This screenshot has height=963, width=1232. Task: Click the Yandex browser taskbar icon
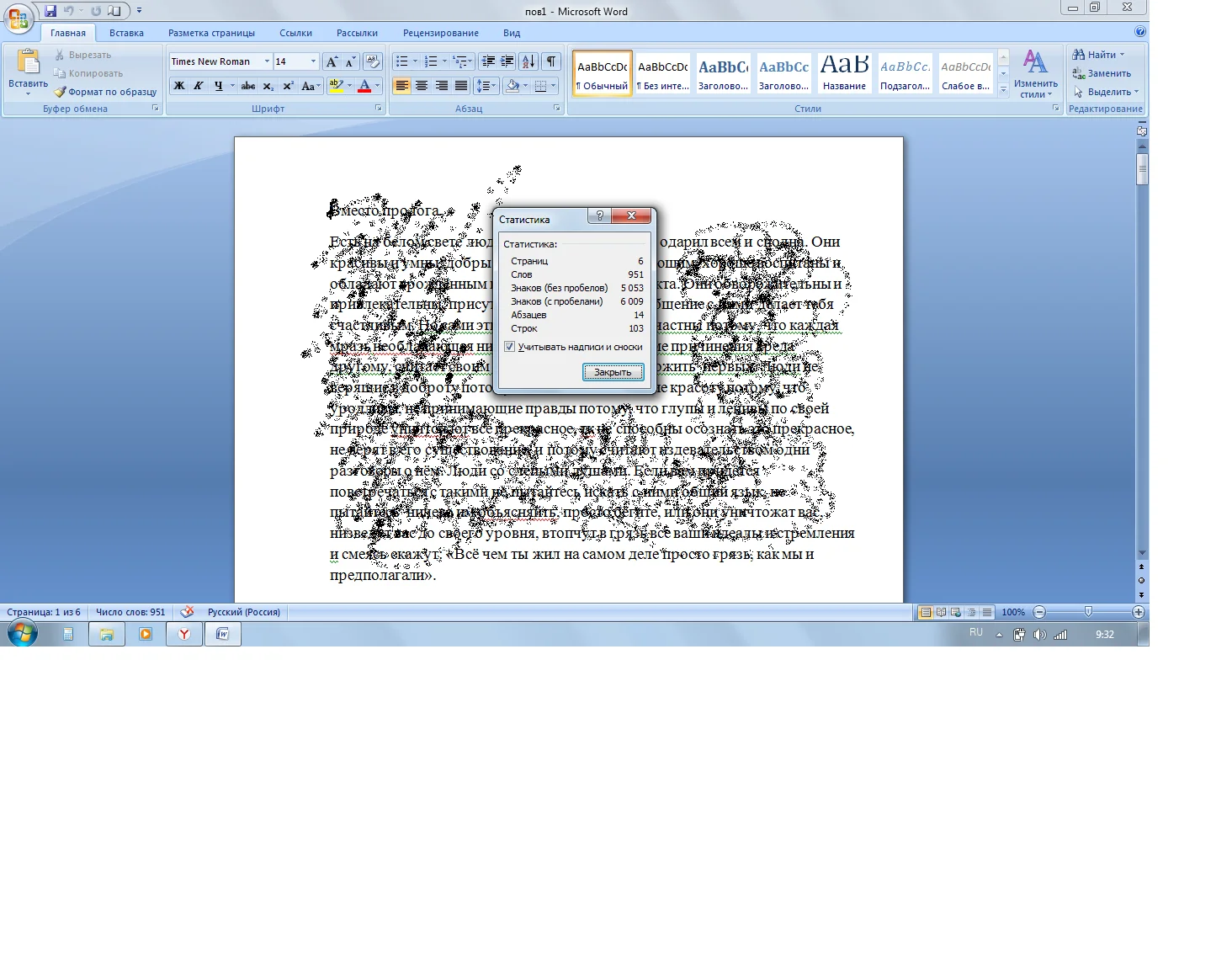[184, 634]
